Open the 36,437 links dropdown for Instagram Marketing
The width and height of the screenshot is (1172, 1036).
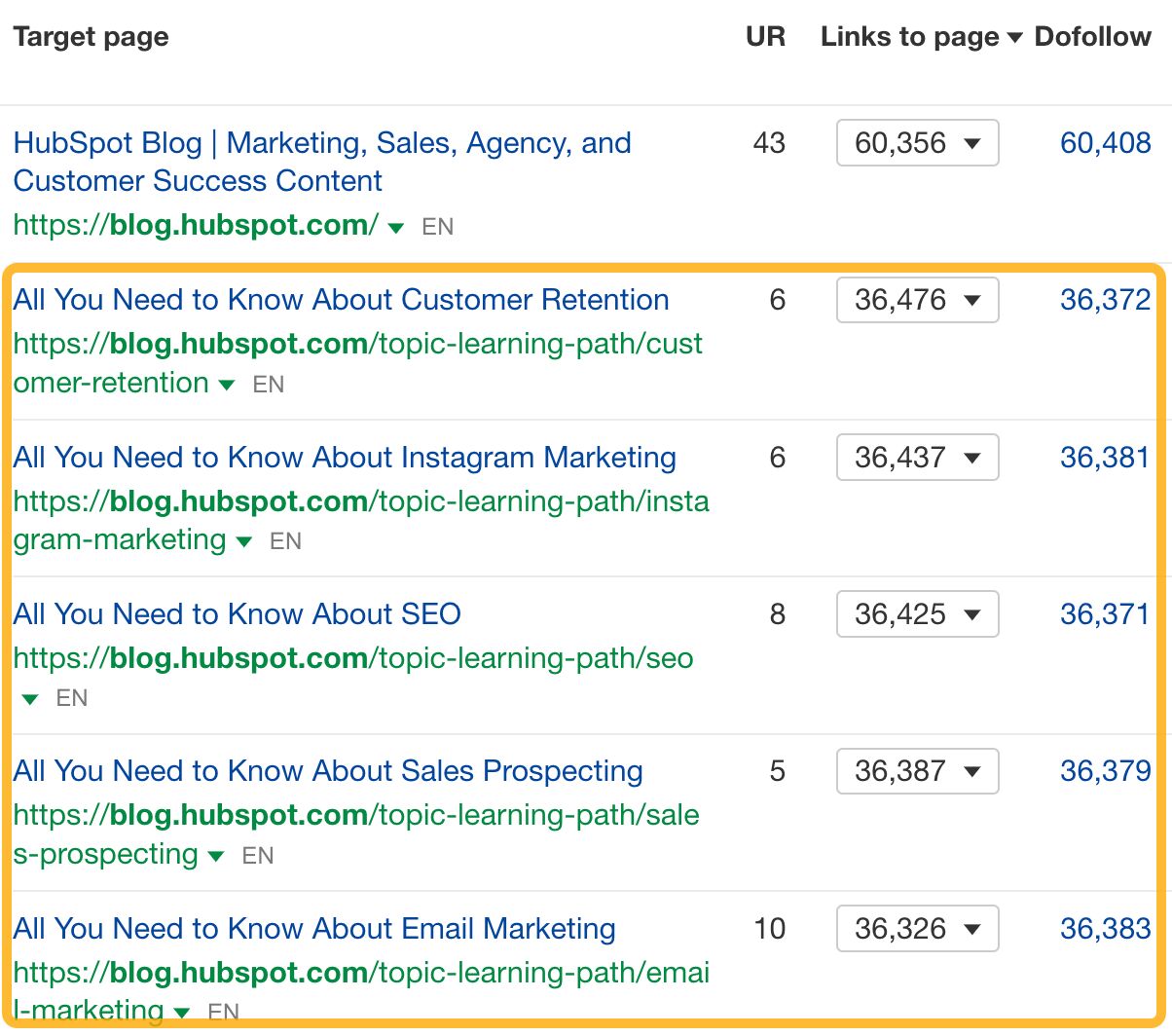point(916,458)
